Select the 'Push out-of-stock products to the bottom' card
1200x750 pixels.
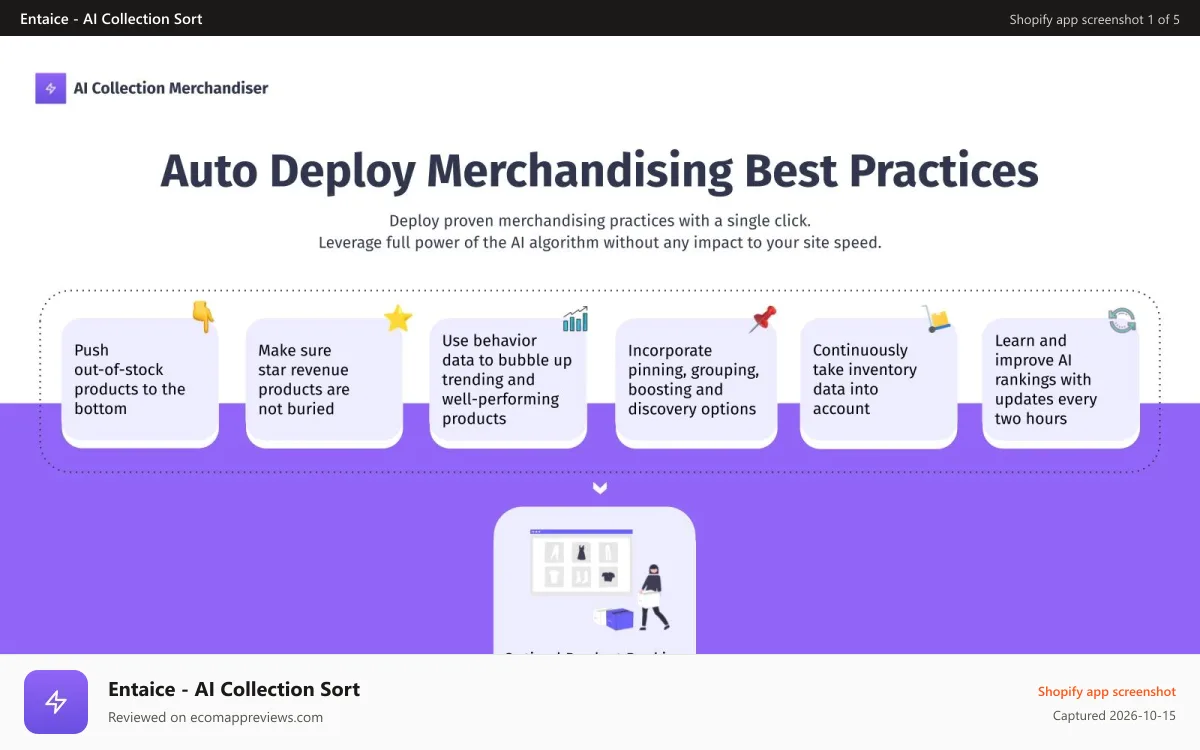pyautogui.click(x=140, y=383)
